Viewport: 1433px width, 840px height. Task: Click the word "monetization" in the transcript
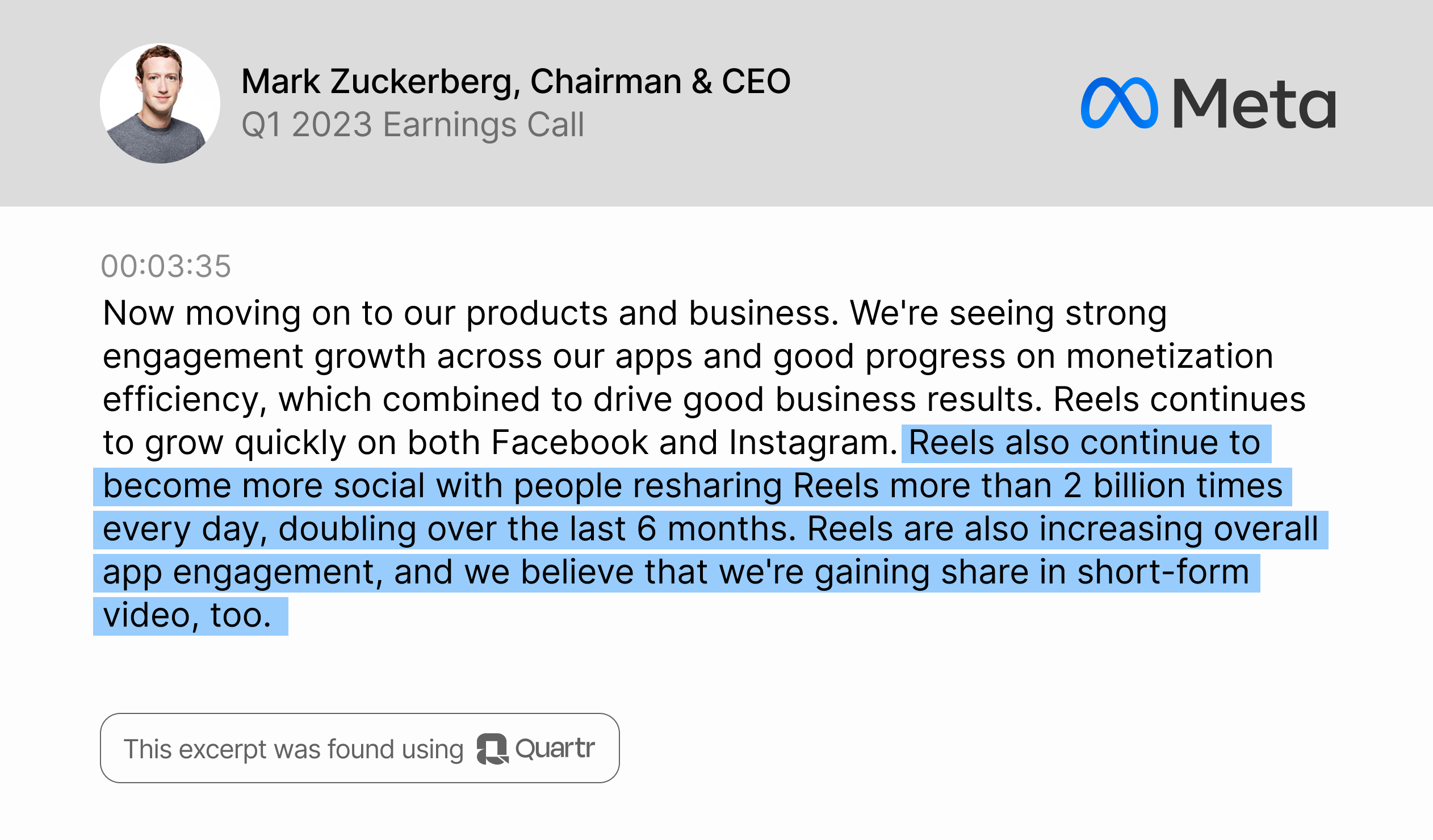tap(1169, 356)
